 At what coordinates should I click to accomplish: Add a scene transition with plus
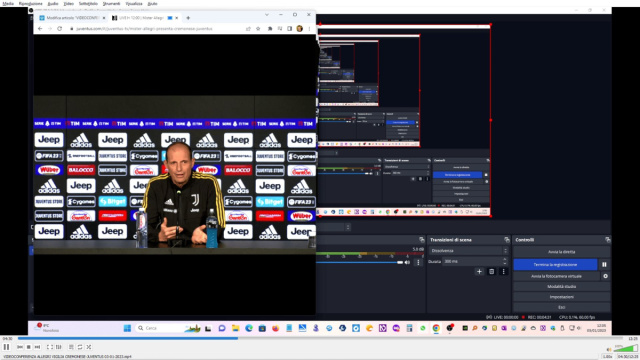coord(479,271)
